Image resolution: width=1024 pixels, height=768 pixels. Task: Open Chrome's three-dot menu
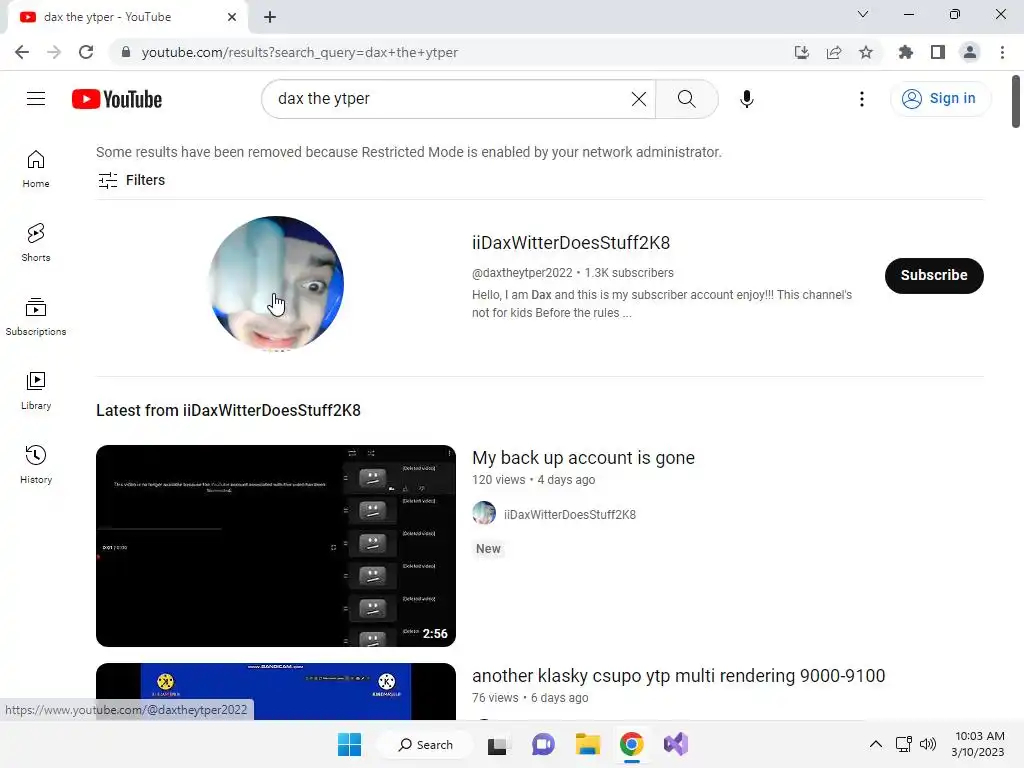(x=1002, y=52)
